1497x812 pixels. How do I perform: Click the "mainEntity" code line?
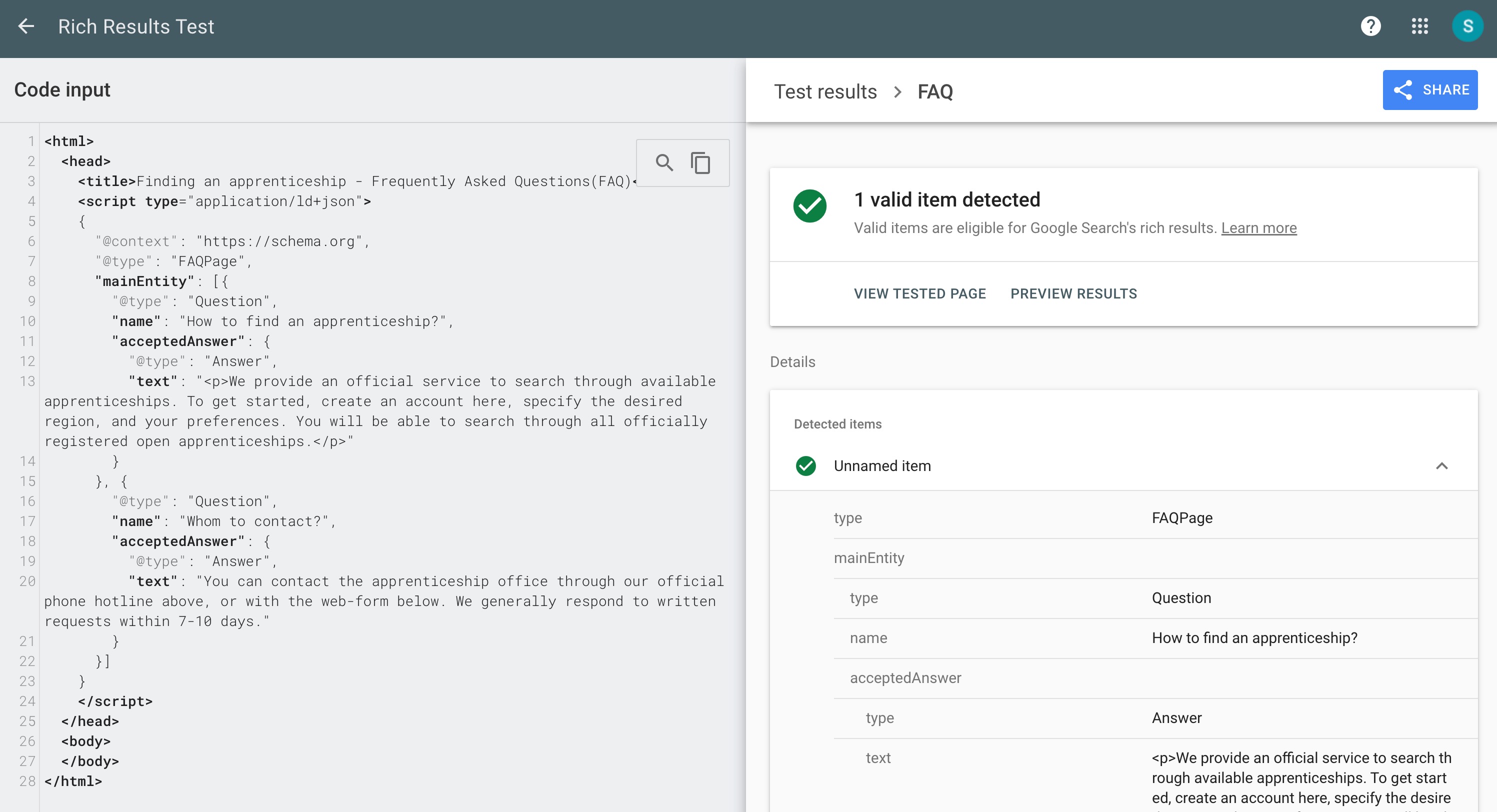tap(162, 281)
